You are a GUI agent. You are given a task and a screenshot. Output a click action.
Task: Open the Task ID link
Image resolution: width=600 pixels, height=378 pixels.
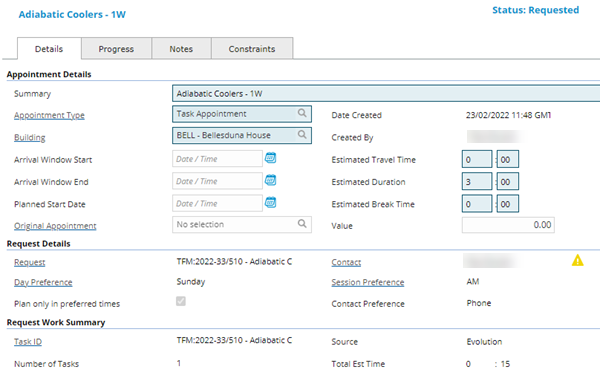[x=28, y=342]
